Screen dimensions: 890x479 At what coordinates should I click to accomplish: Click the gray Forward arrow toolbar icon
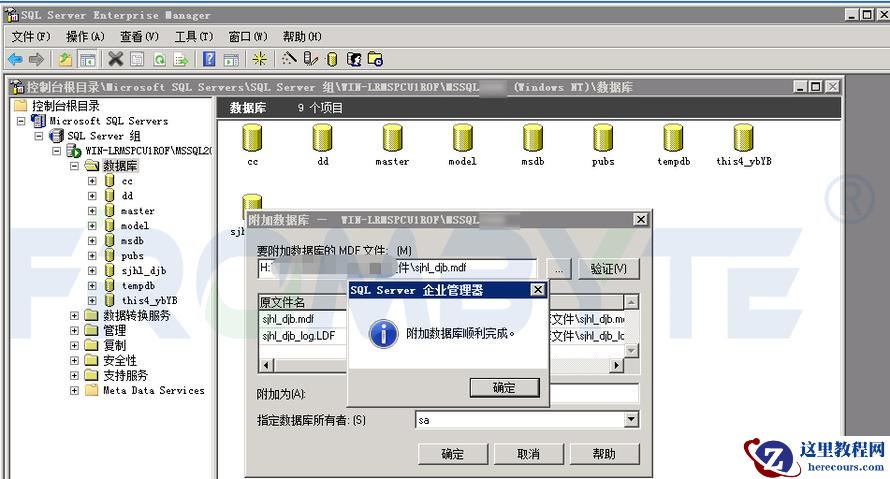(x=36, y=59)
